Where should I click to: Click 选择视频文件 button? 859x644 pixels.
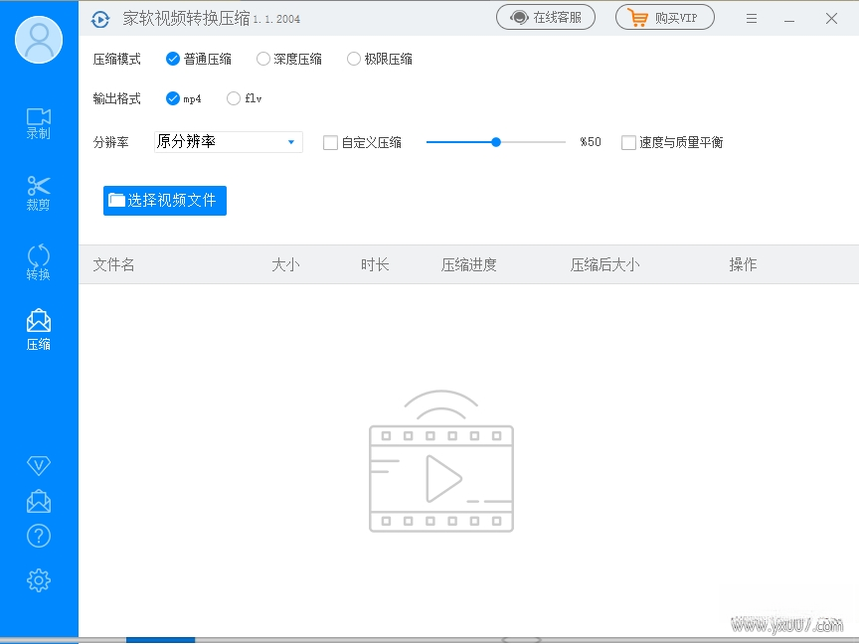click(165, 200)
